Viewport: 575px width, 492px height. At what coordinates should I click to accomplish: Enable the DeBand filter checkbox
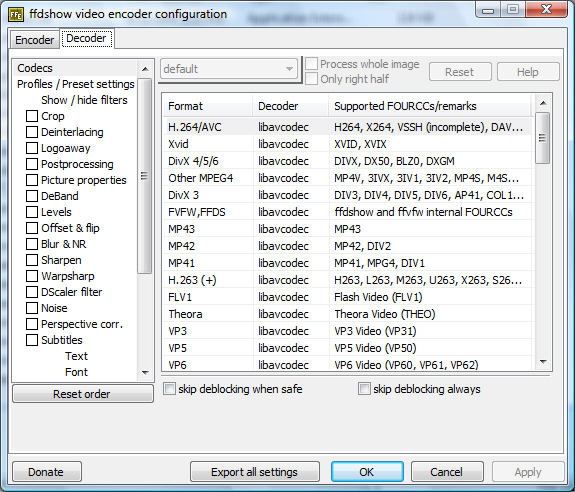[x=32, y=196]
